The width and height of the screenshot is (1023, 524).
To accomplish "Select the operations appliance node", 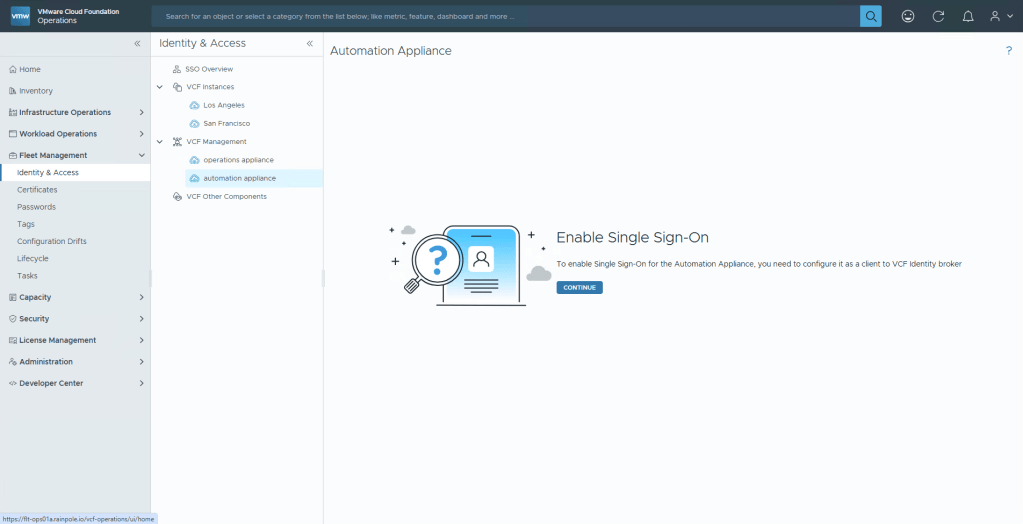I will [x=238, y=160].
